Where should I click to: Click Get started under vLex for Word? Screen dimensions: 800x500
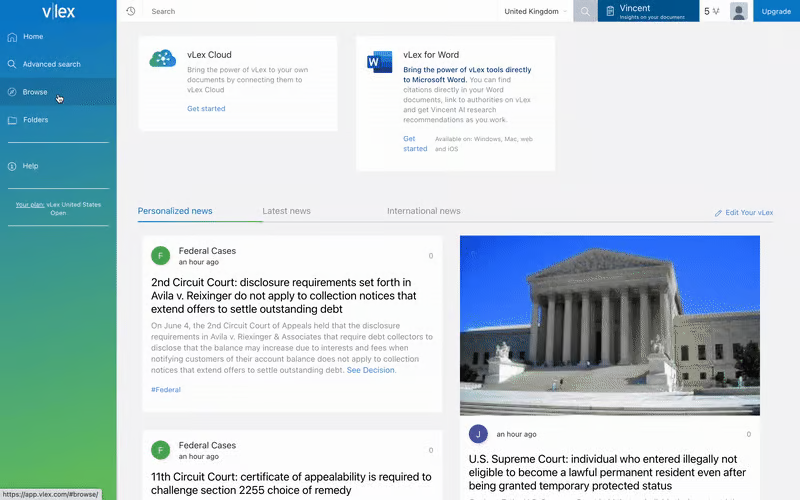click(x=415, y=144)
